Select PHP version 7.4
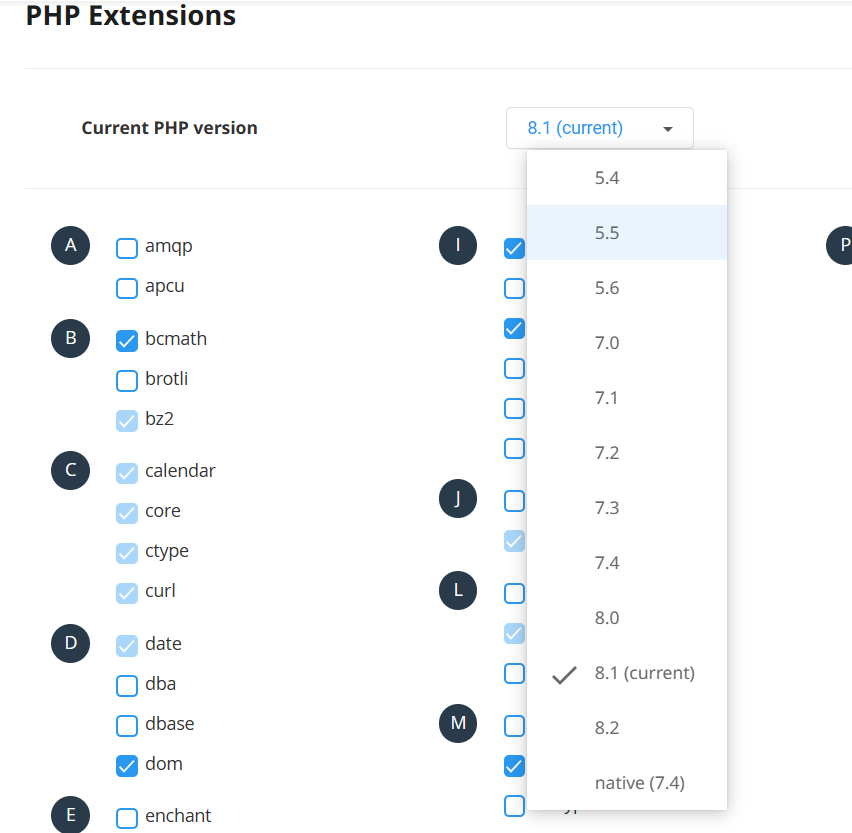Image resolution: width=852 pixels, height=833 pixels. pyautogui.click(x=607, y=563)
